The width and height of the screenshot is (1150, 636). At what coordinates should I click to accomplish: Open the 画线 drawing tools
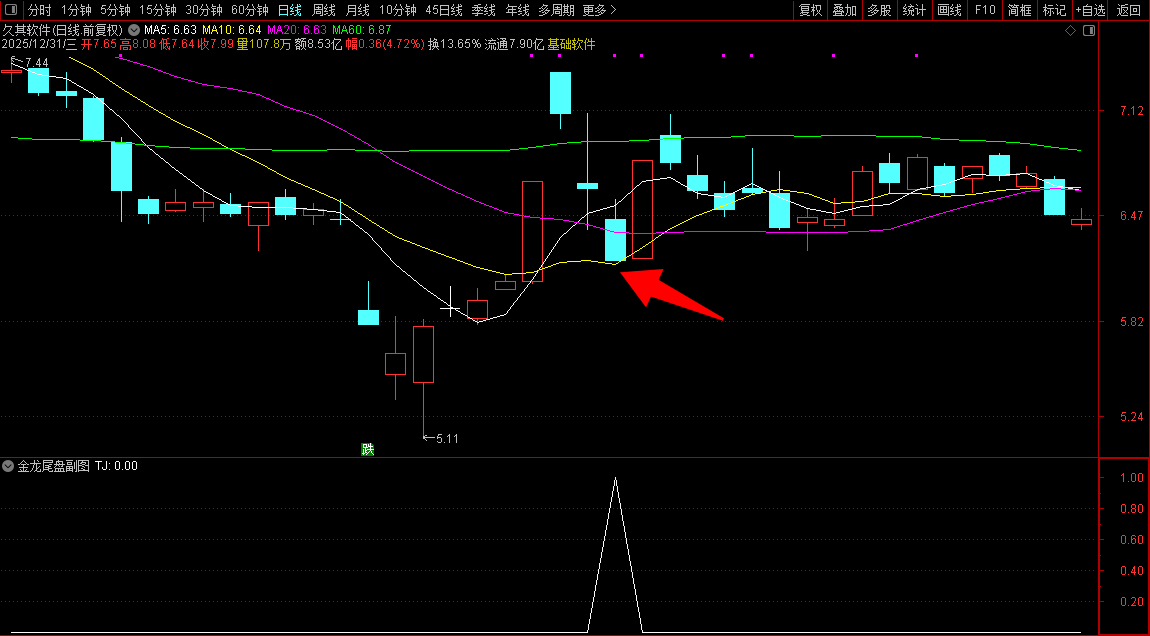coord(949,10)
